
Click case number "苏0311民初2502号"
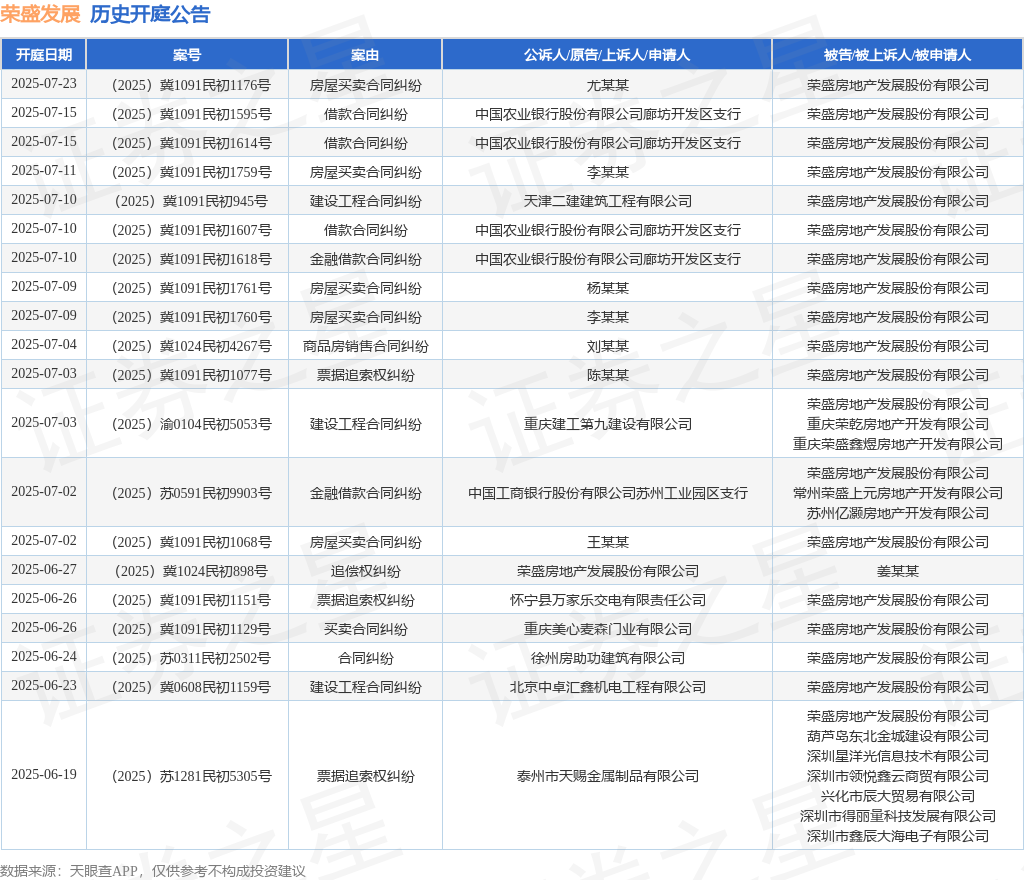click(216, 658)
